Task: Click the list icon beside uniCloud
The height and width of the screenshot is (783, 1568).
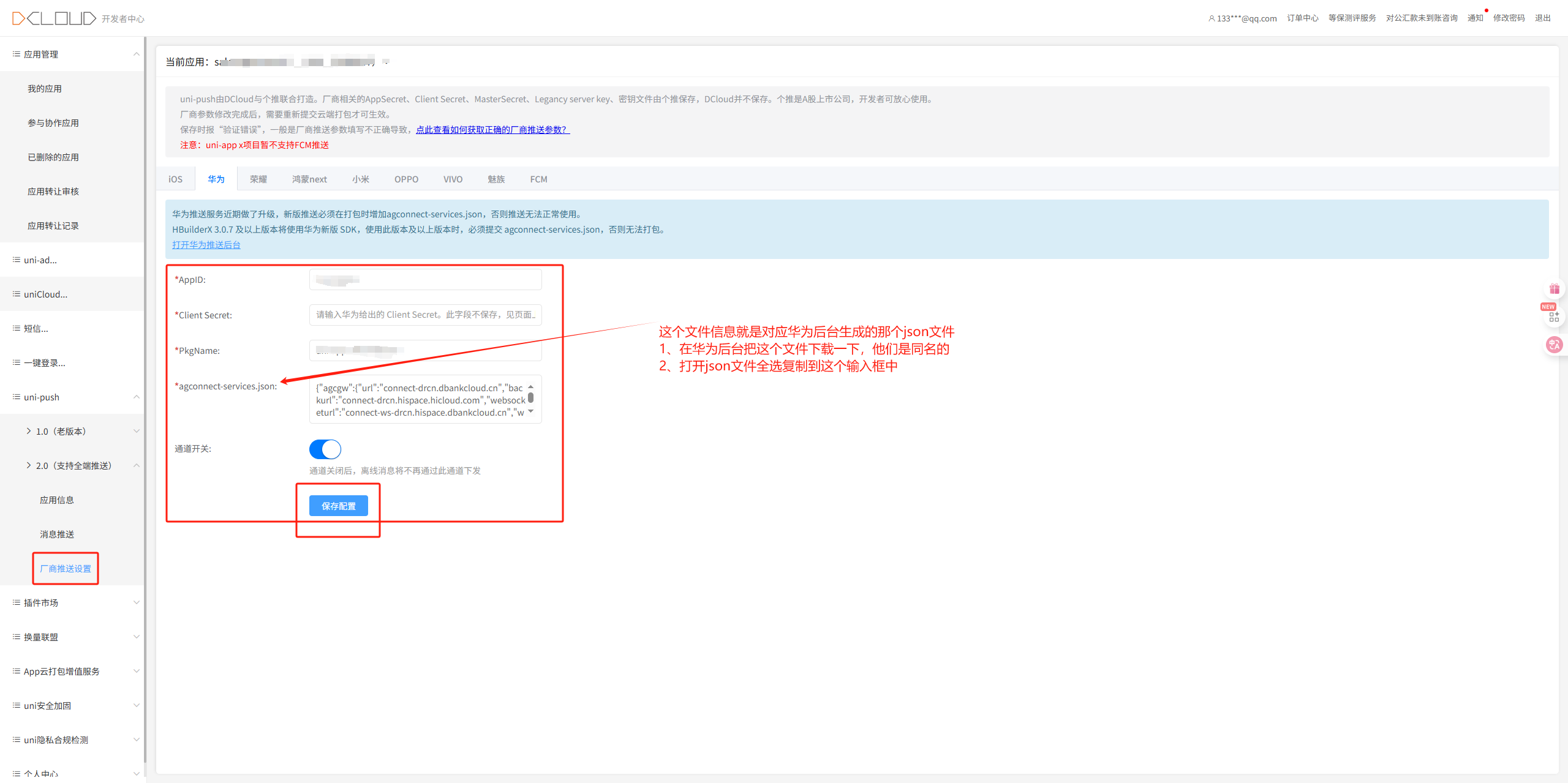Action: click(17, 294)
